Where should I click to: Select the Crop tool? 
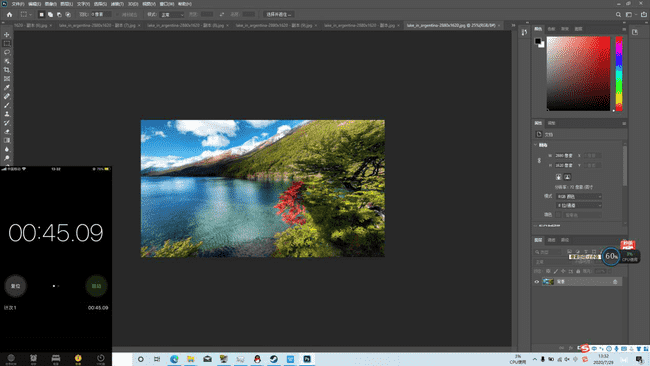7,70
